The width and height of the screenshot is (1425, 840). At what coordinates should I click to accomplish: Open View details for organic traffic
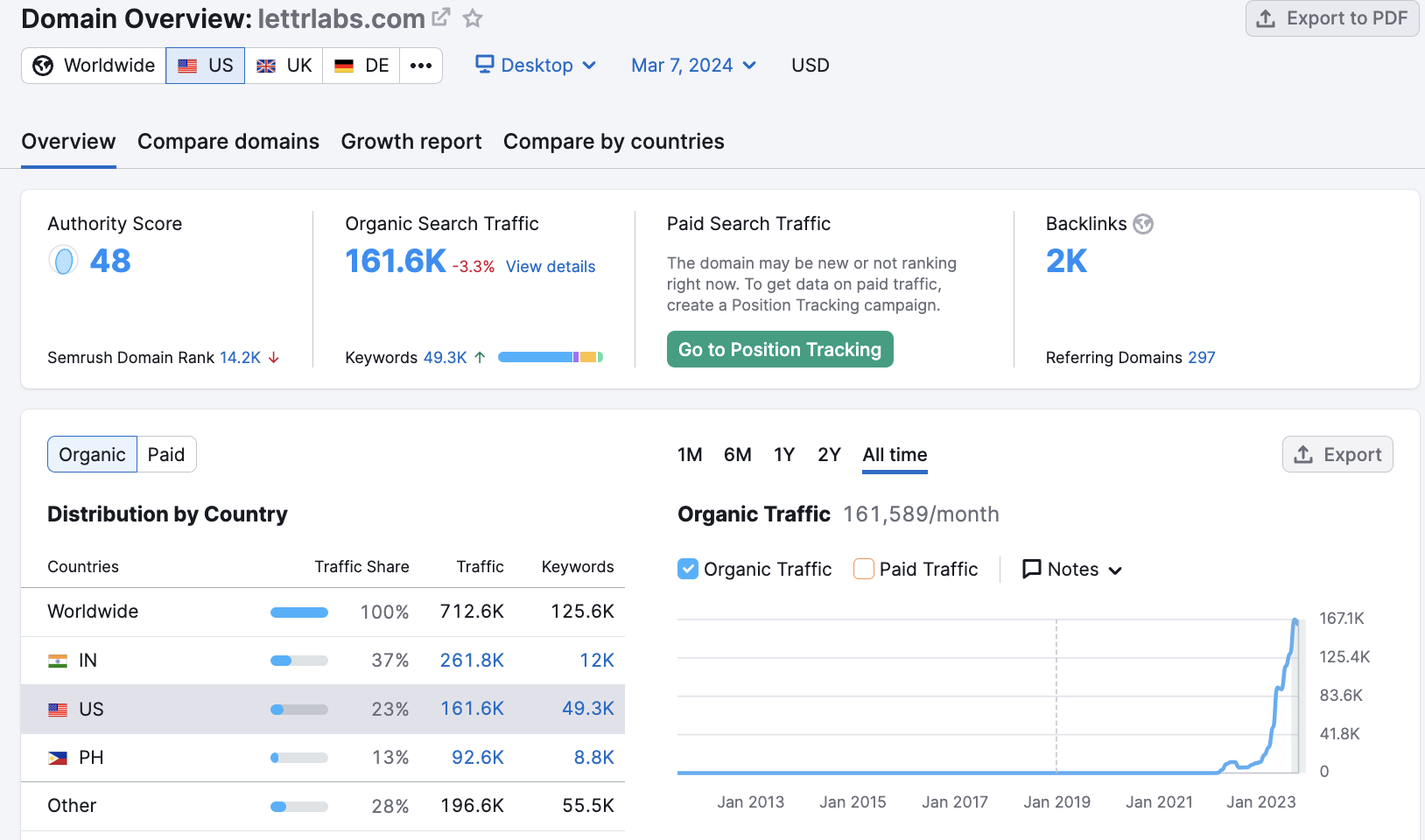(x=551, y=267)
